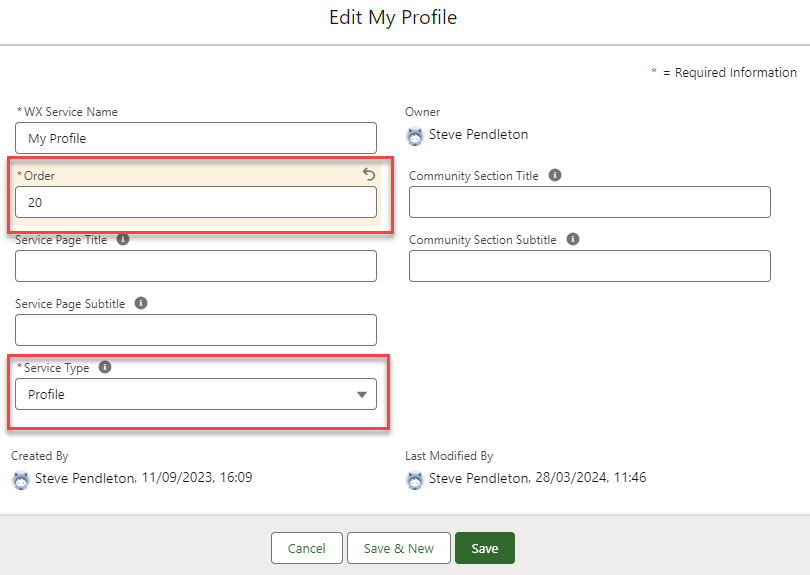
Task: Click the Community Section Subtitle field
Action: tap(589, 266)
